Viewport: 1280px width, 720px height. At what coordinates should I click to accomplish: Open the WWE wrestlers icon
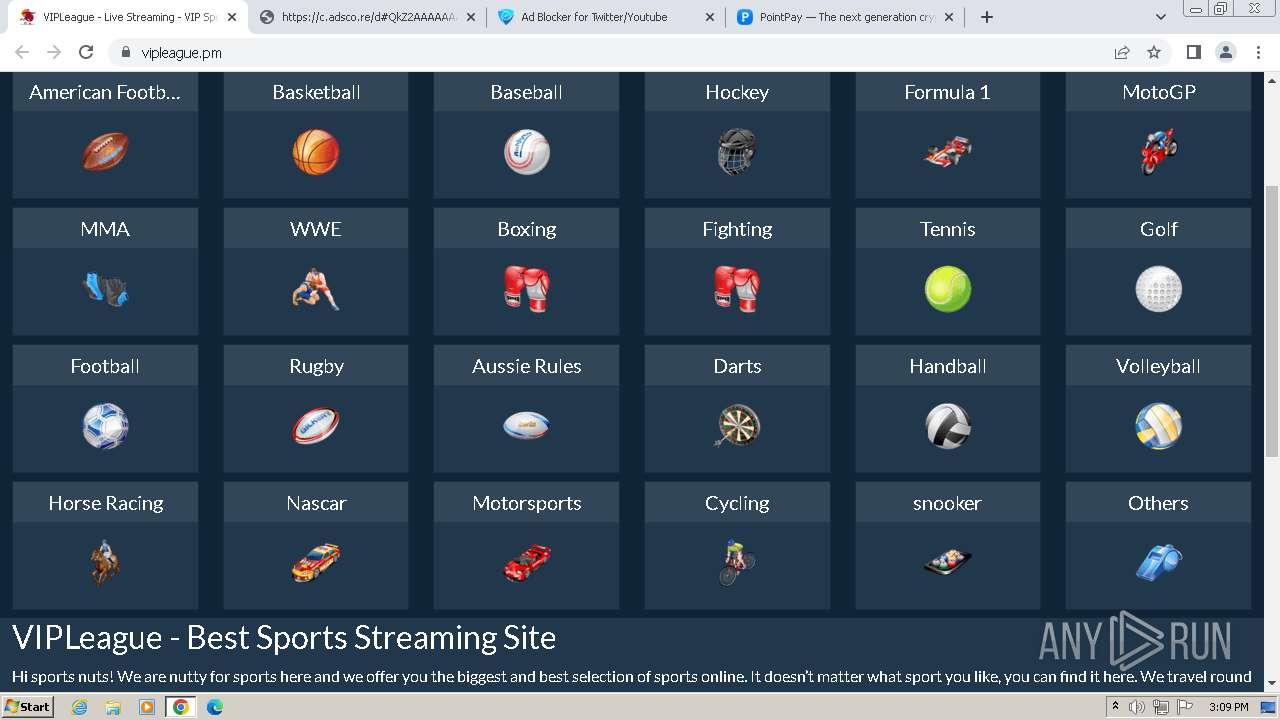[x=316, y=289]
